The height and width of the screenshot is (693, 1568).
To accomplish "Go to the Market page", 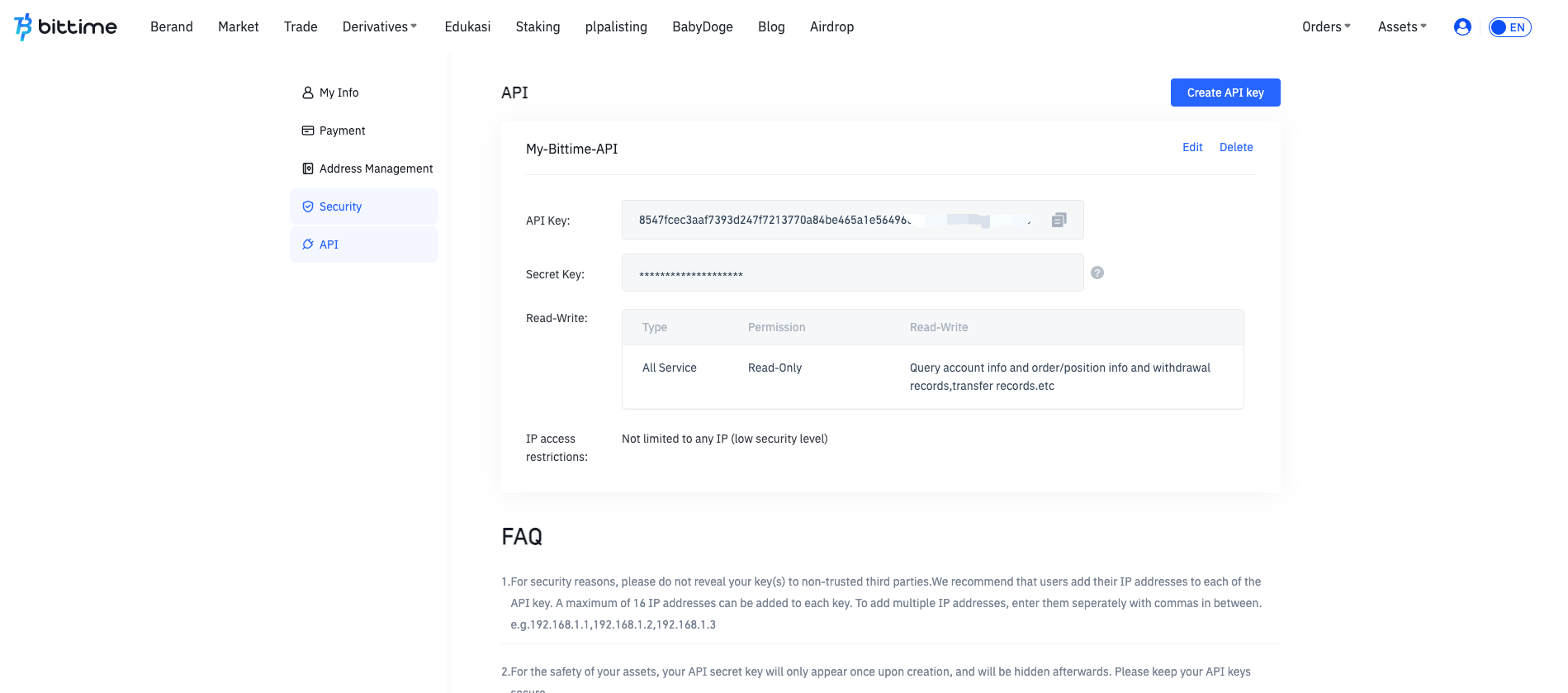I will pos(239,26).
